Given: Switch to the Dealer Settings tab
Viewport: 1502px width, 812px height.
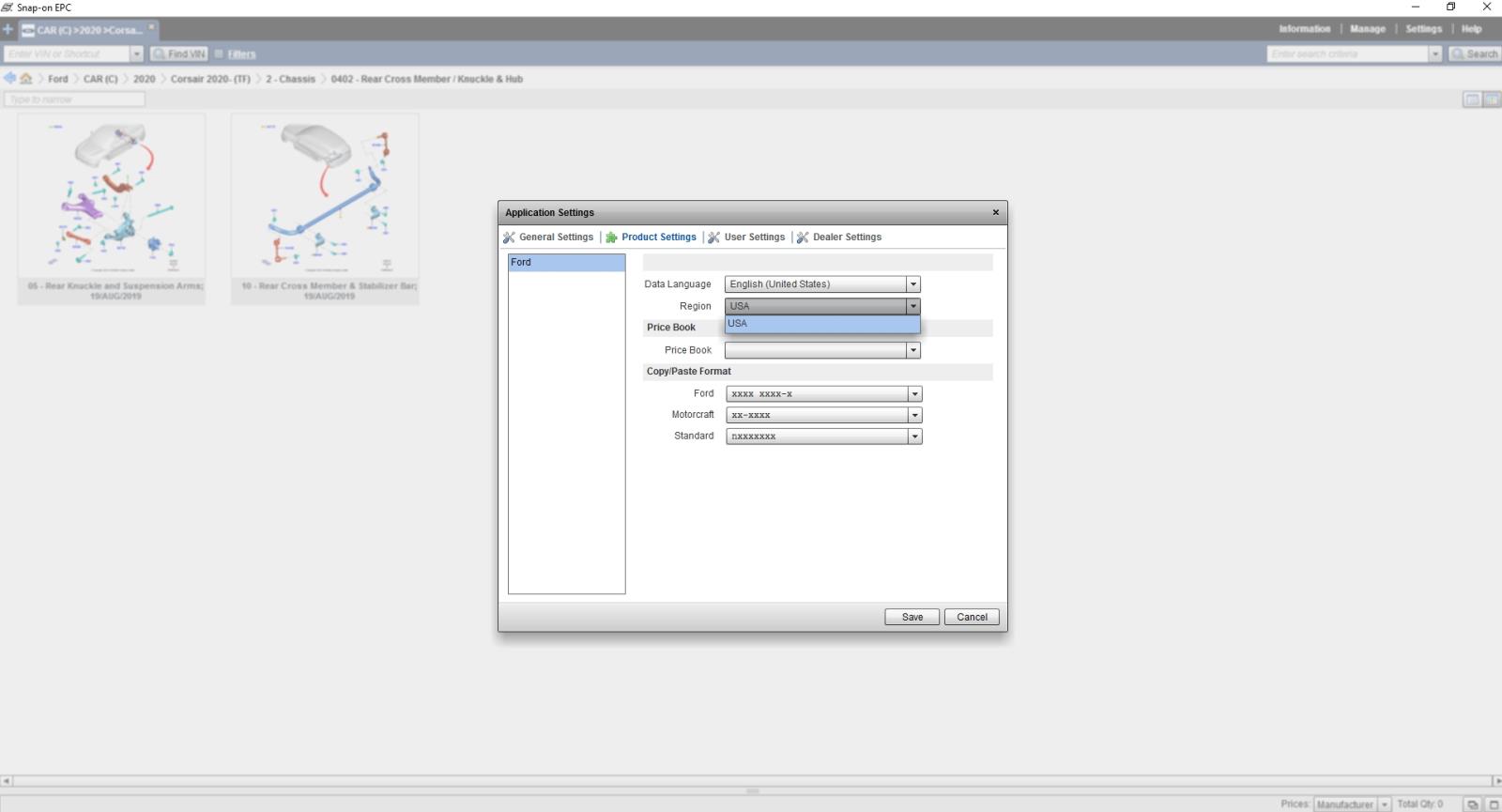Looking at the screenshot, I should pyautogui.click(x=847, y=237).
